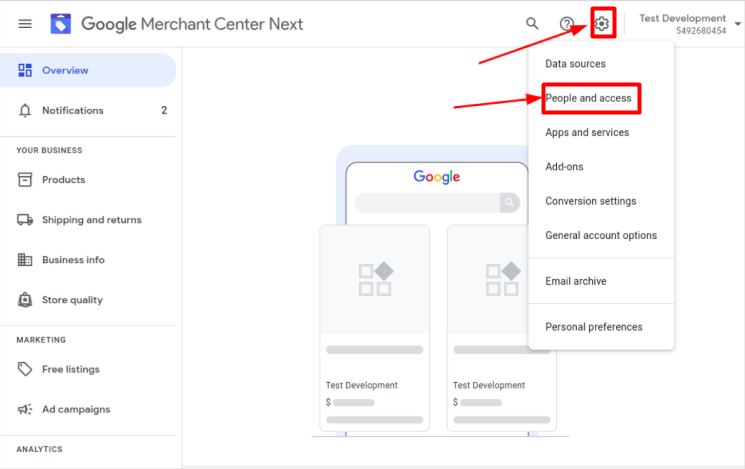The width and height of the screenshot is (745, 469).
Task: Click the second Test Development product card
Action: (x=502, y=328)
